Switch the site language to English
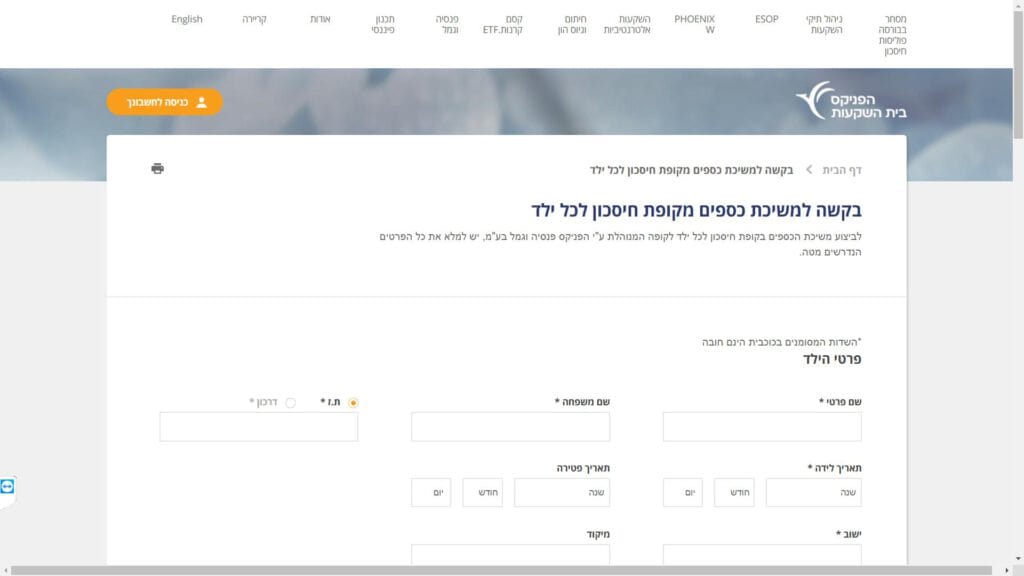The image size is (1024, 576). (x=187, y=19)
